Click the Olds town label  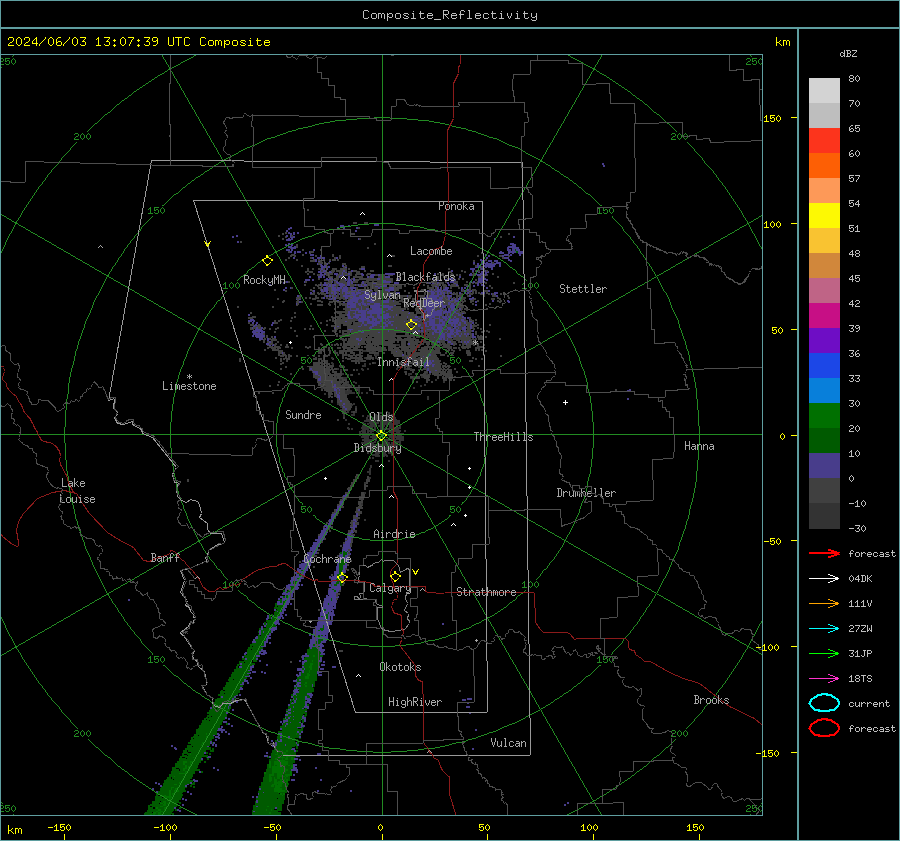381,417
